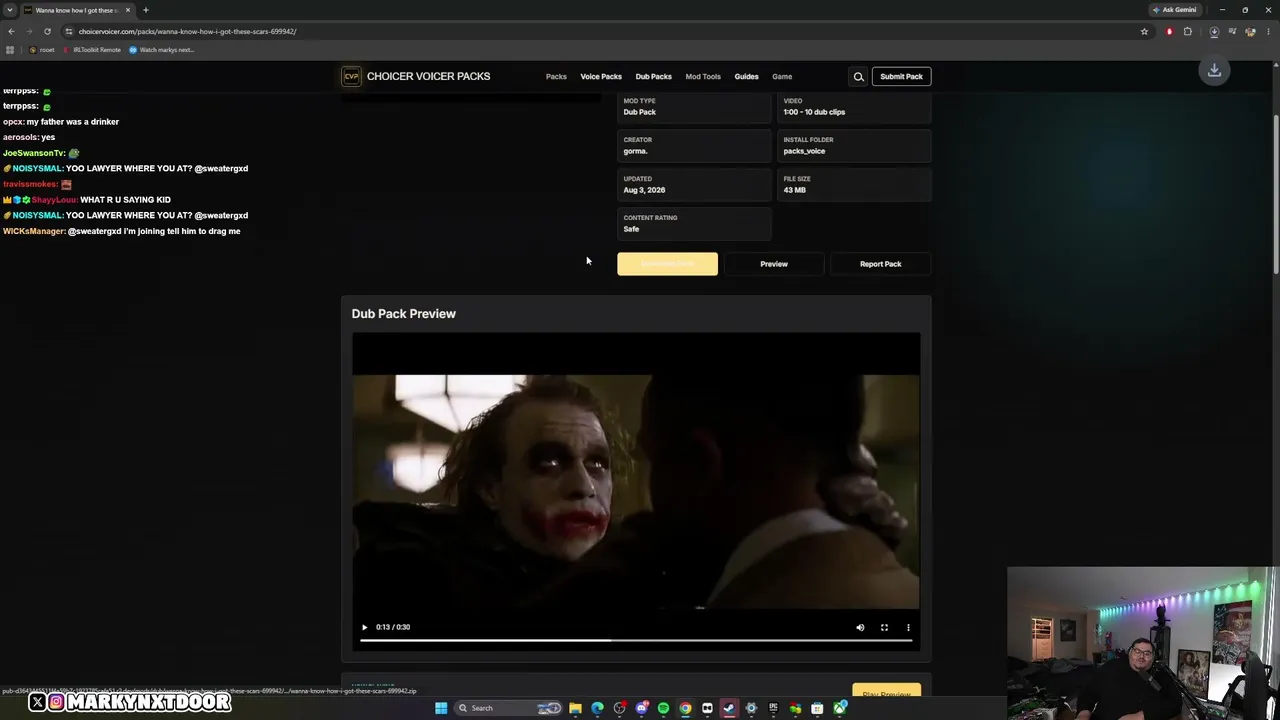Open the 'Watch markys next...' bookmark
The image size is (1280, 720).
pyautogui.click(x=161, y=50)
